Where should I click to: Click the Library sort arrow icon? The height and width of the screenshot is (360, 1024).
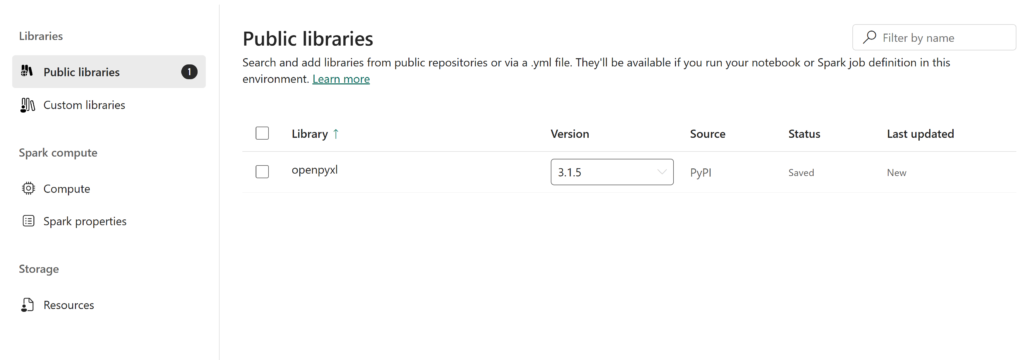[336, 133]
